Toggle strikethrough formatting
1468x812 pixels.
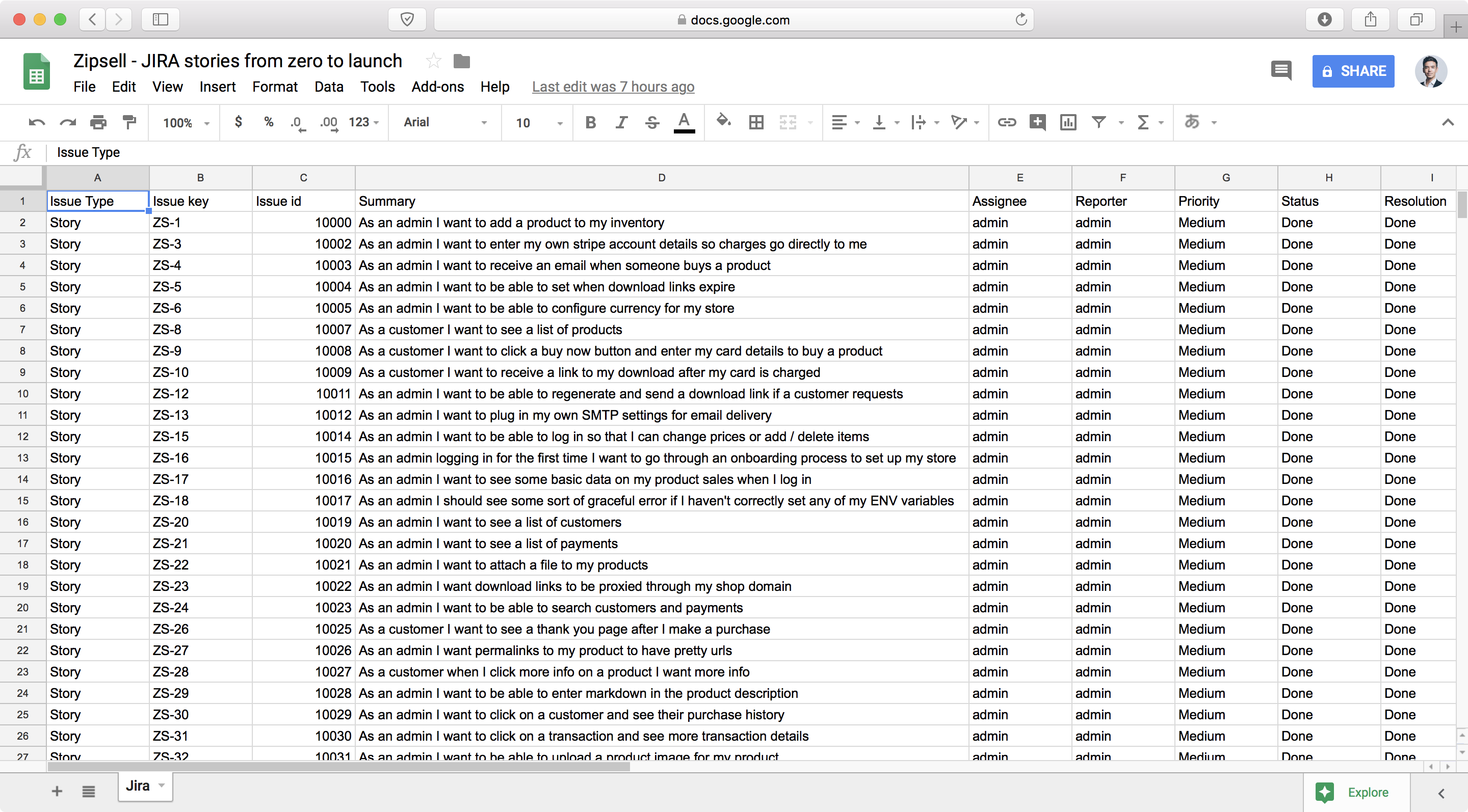[x=652, y=122]
